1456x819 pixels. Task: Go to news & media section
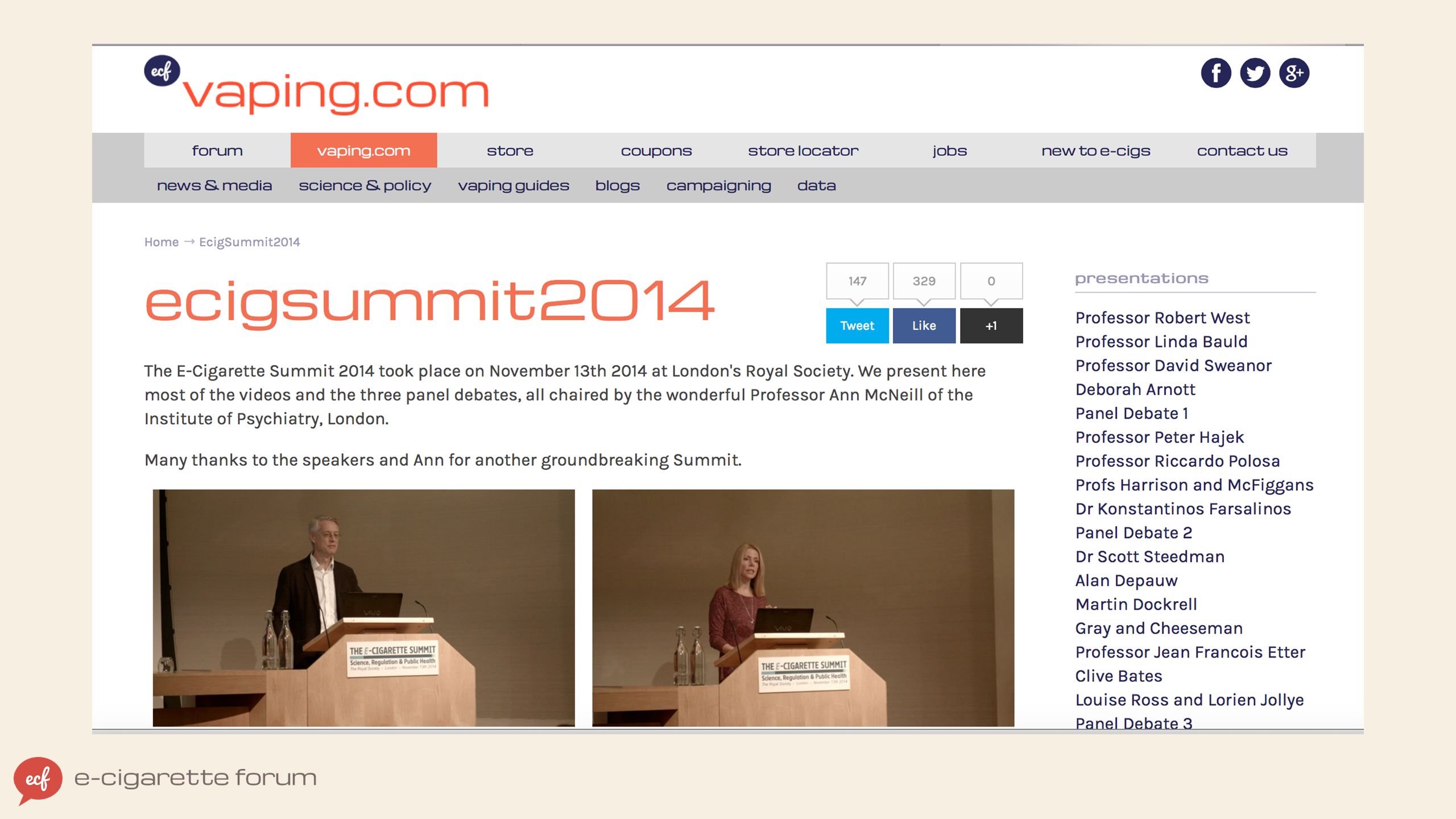[x=214, y=185]
